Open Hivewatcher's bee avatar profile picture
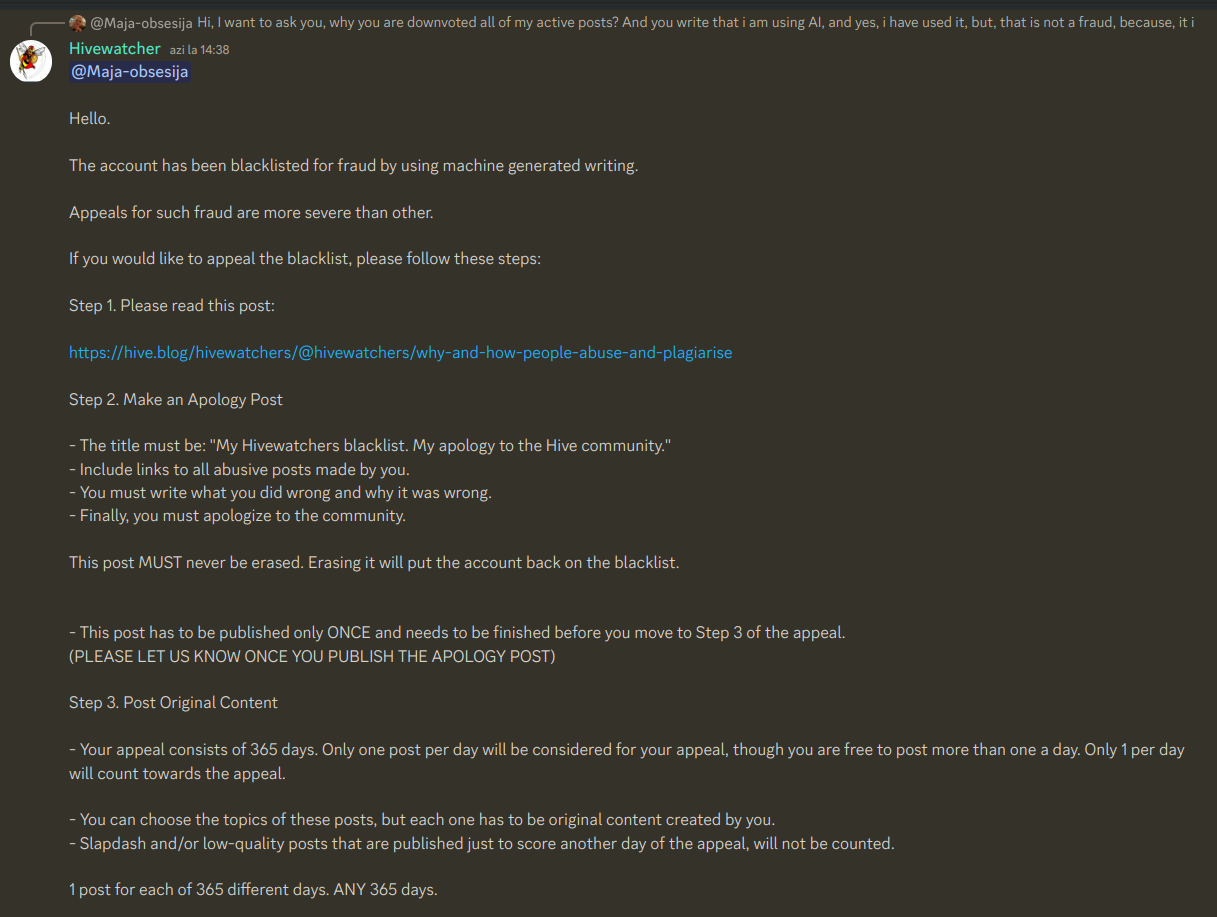The height and width of the screenshot is (917, 1217). pos(31,62)
